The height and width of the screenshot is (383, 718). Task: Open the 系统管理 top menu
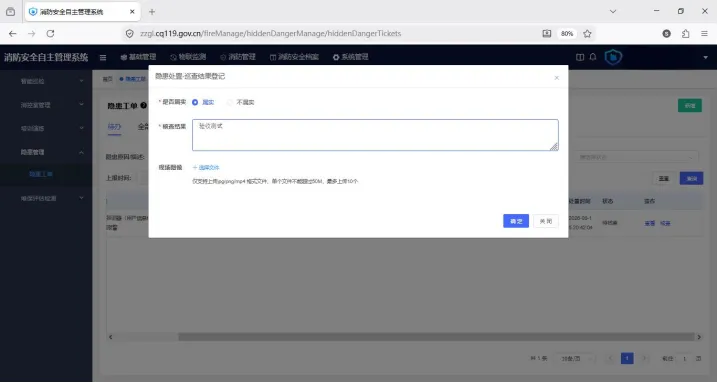click(x=351, y=57)
